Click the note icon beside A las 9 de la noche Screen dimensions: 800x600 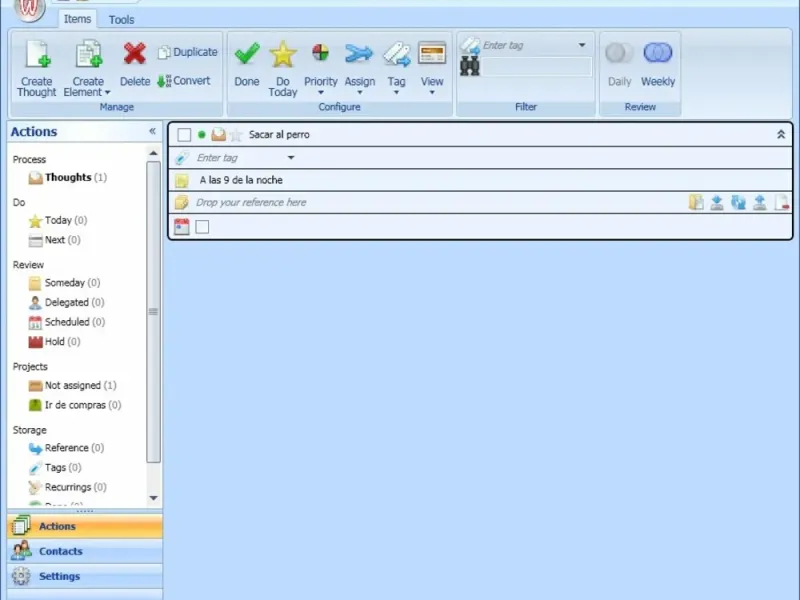coord(181,180)
